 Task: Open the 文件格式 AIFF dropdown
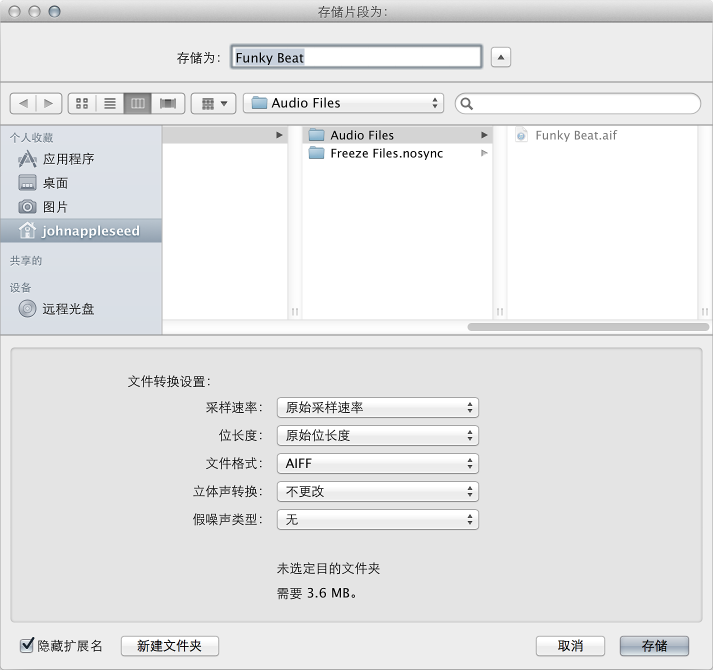click(377, 463)
